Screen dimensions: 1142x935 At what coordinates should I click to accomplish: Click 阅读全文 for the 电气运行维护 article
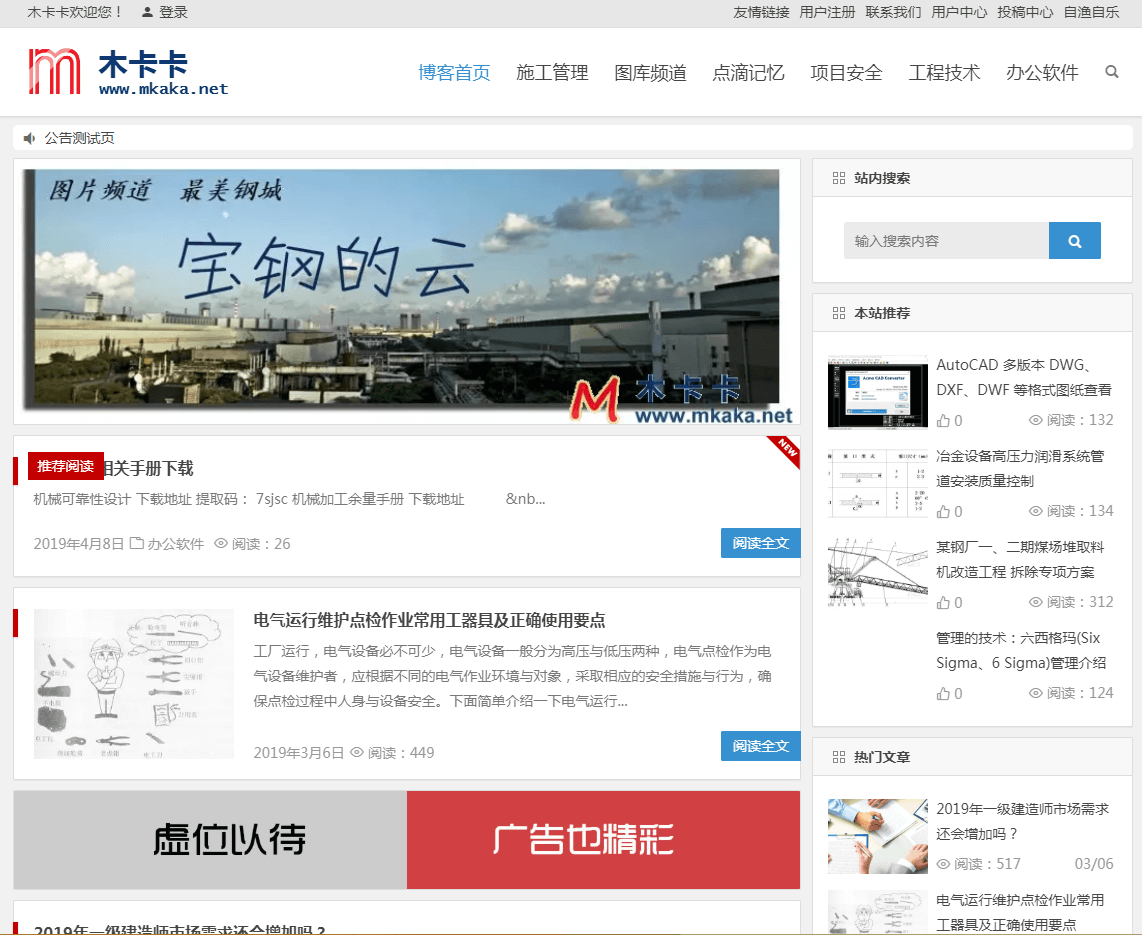[760, 746]
